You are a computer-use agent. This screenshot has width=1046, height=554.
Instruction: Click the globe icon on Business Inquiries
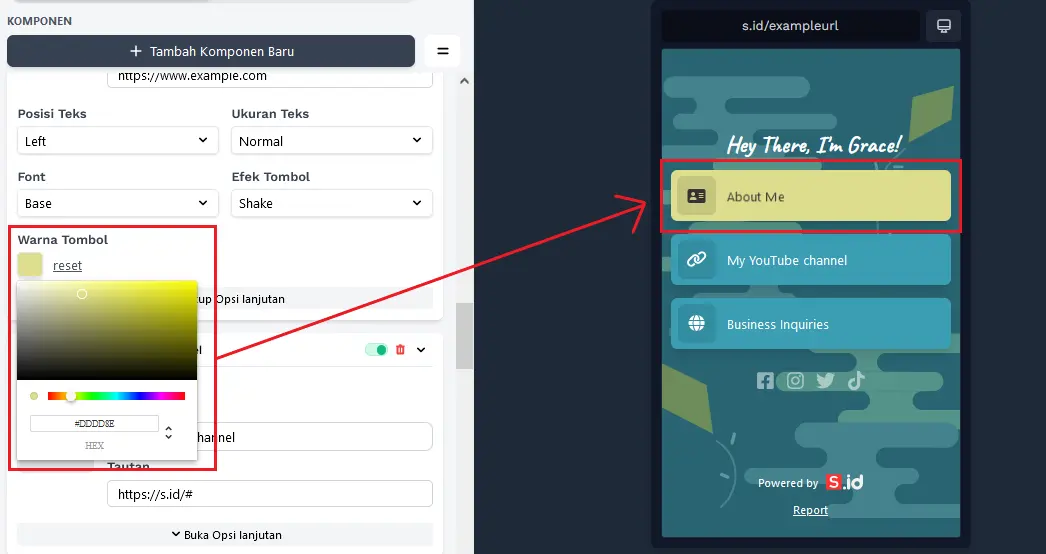696,324
